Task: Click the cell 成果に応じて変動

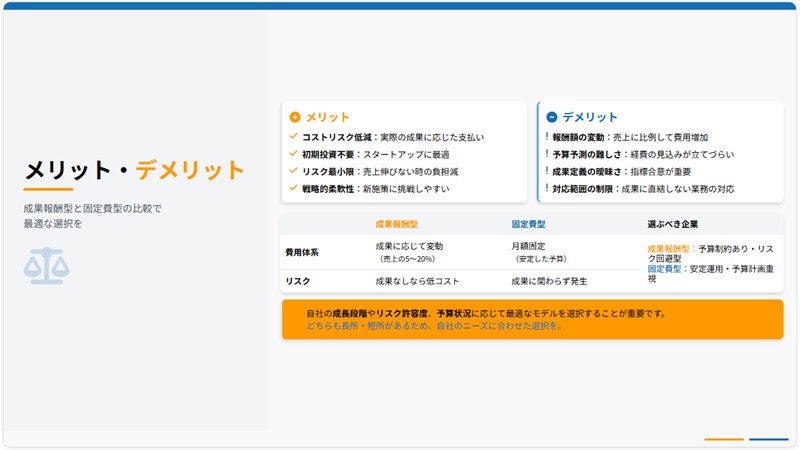Action: point(409,246)
